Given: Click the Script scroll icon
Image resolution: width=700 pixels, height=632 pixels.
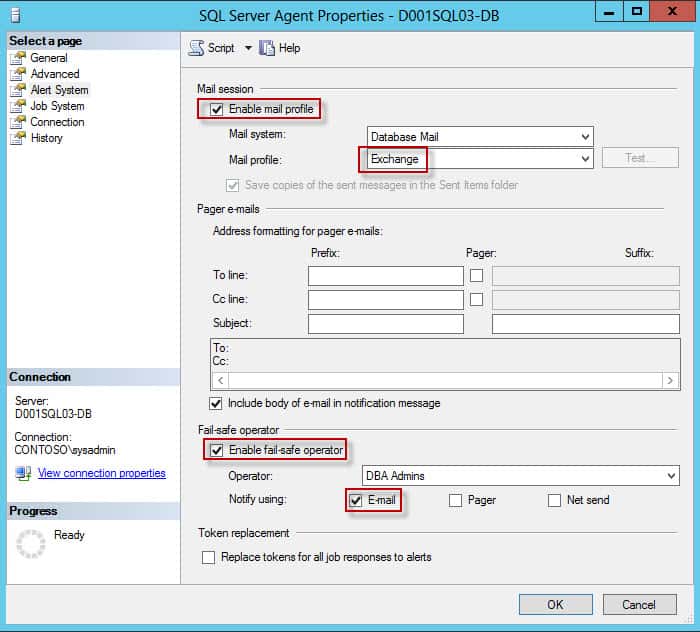Looking at the screenshot, I should coord(196,48).
